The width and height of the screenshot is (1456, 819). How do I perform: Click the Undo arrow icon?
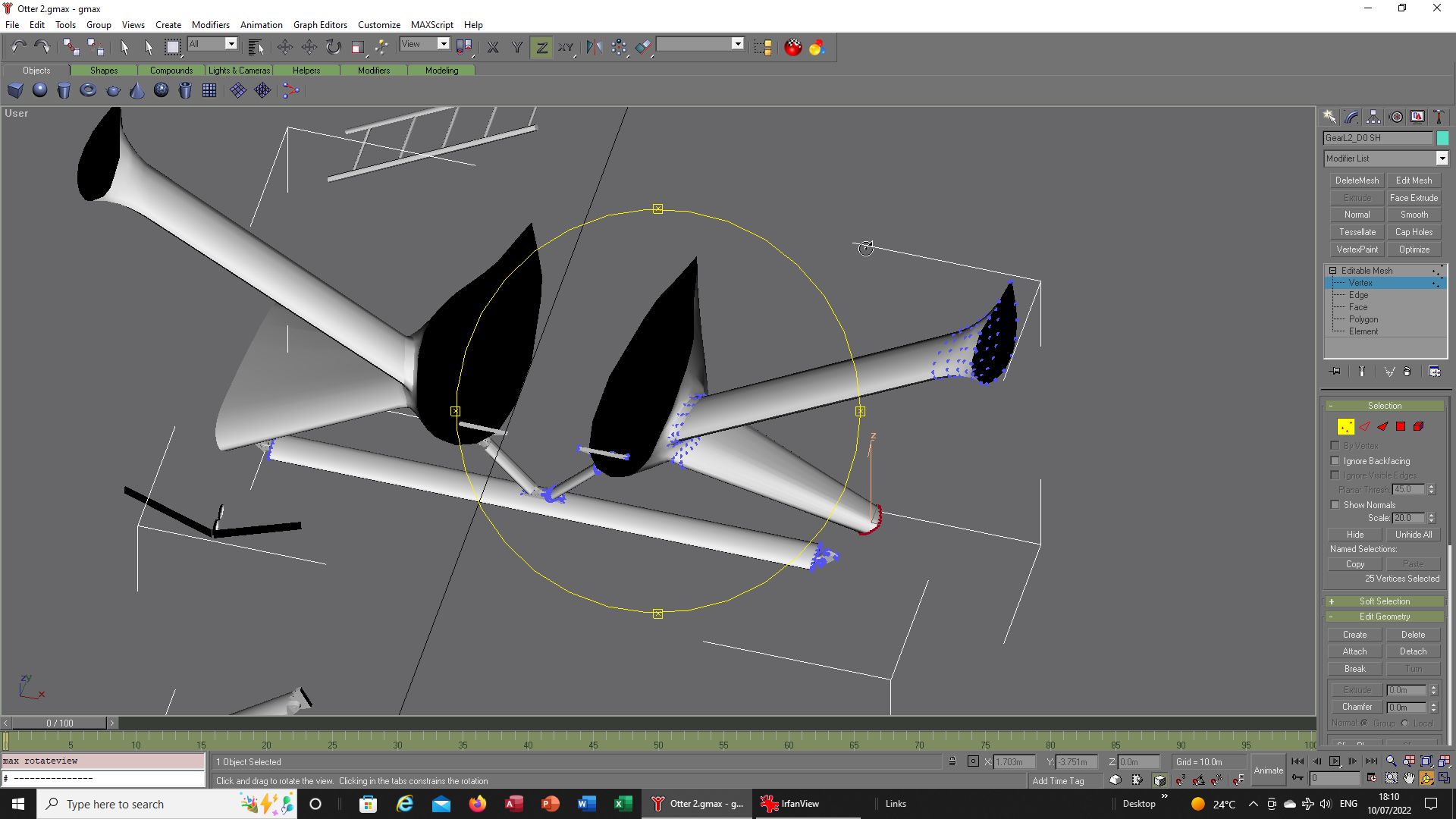(x=18, y=47)
